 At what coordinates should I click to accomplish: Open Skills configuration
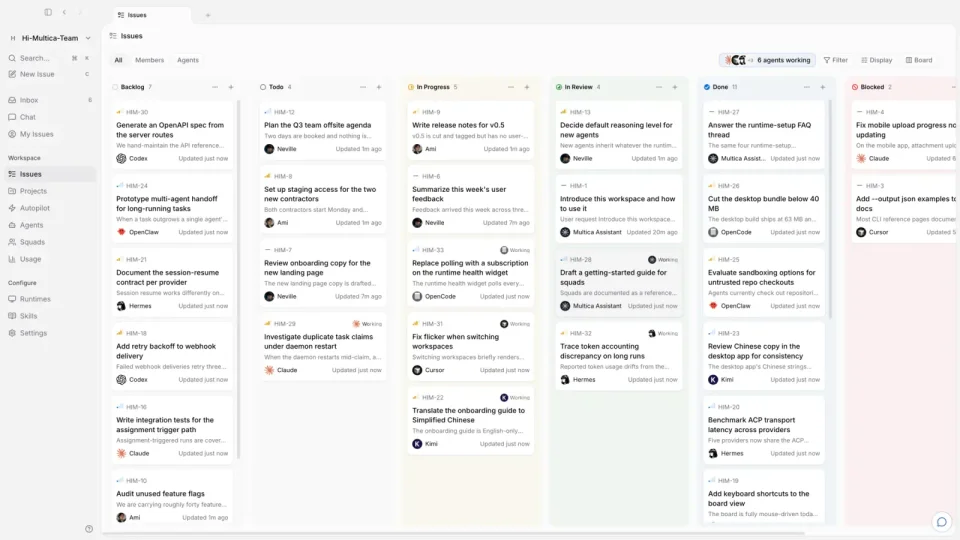coord(49,316)
